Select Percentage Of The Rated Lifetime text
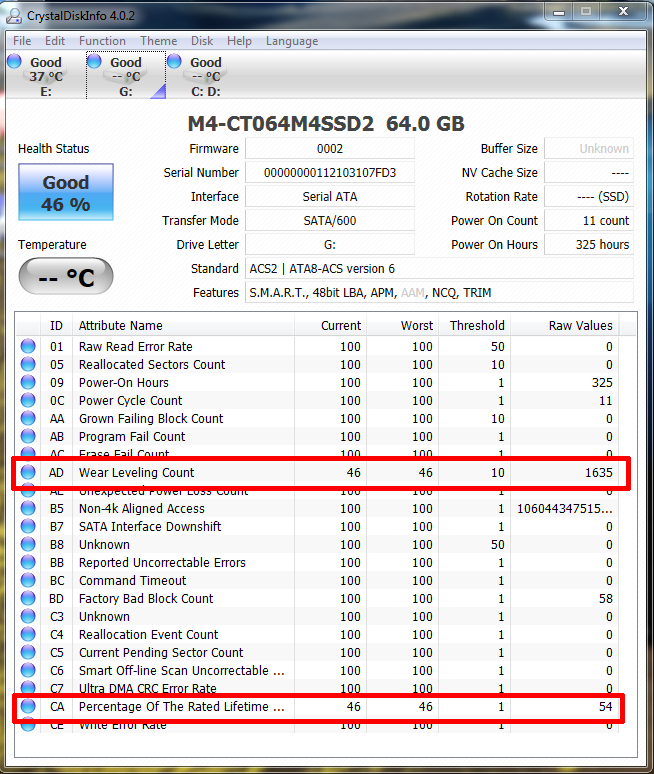This screenshot has height=774, width=654. point(182,706)
